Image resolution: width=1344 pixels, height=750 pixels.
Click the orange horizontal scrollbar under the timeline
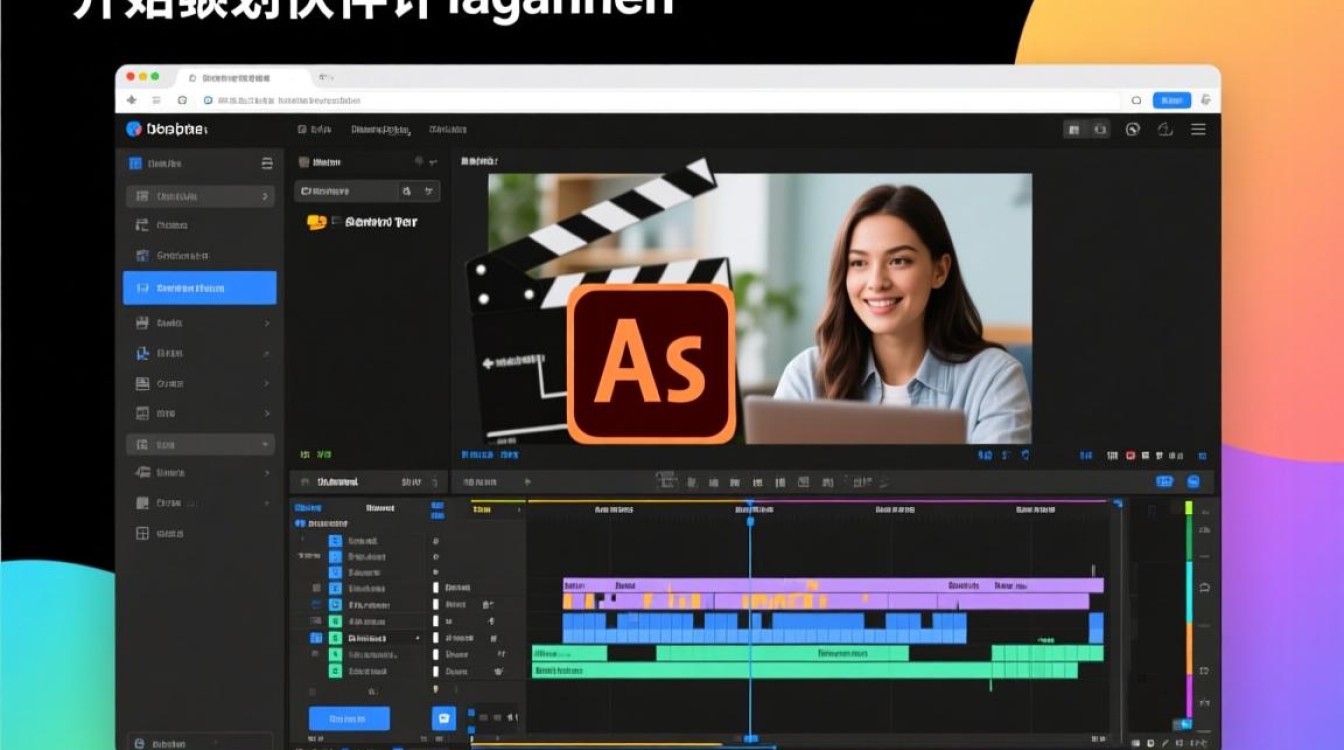596,744
